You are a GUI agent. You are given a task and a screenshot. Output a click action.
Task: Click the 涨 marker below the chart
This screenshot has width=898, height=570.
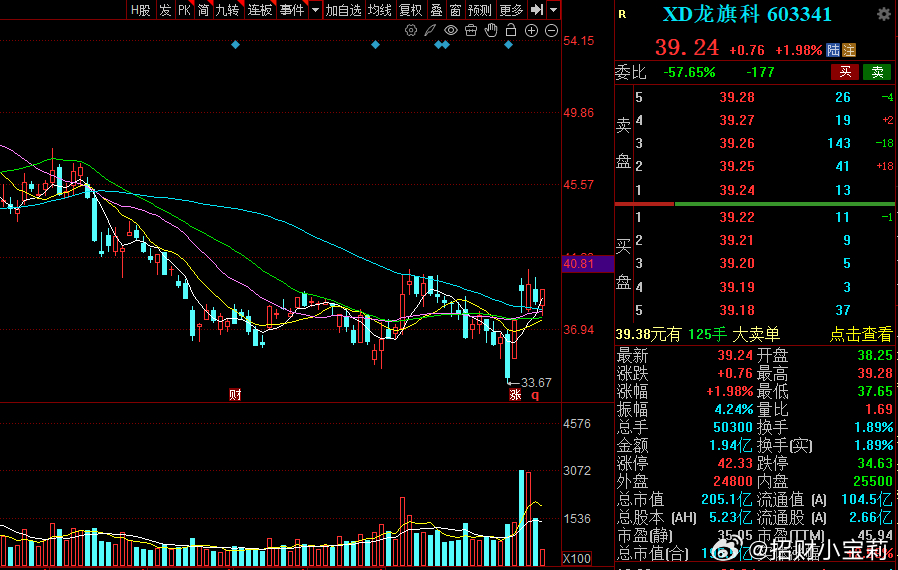pos(515,395)
